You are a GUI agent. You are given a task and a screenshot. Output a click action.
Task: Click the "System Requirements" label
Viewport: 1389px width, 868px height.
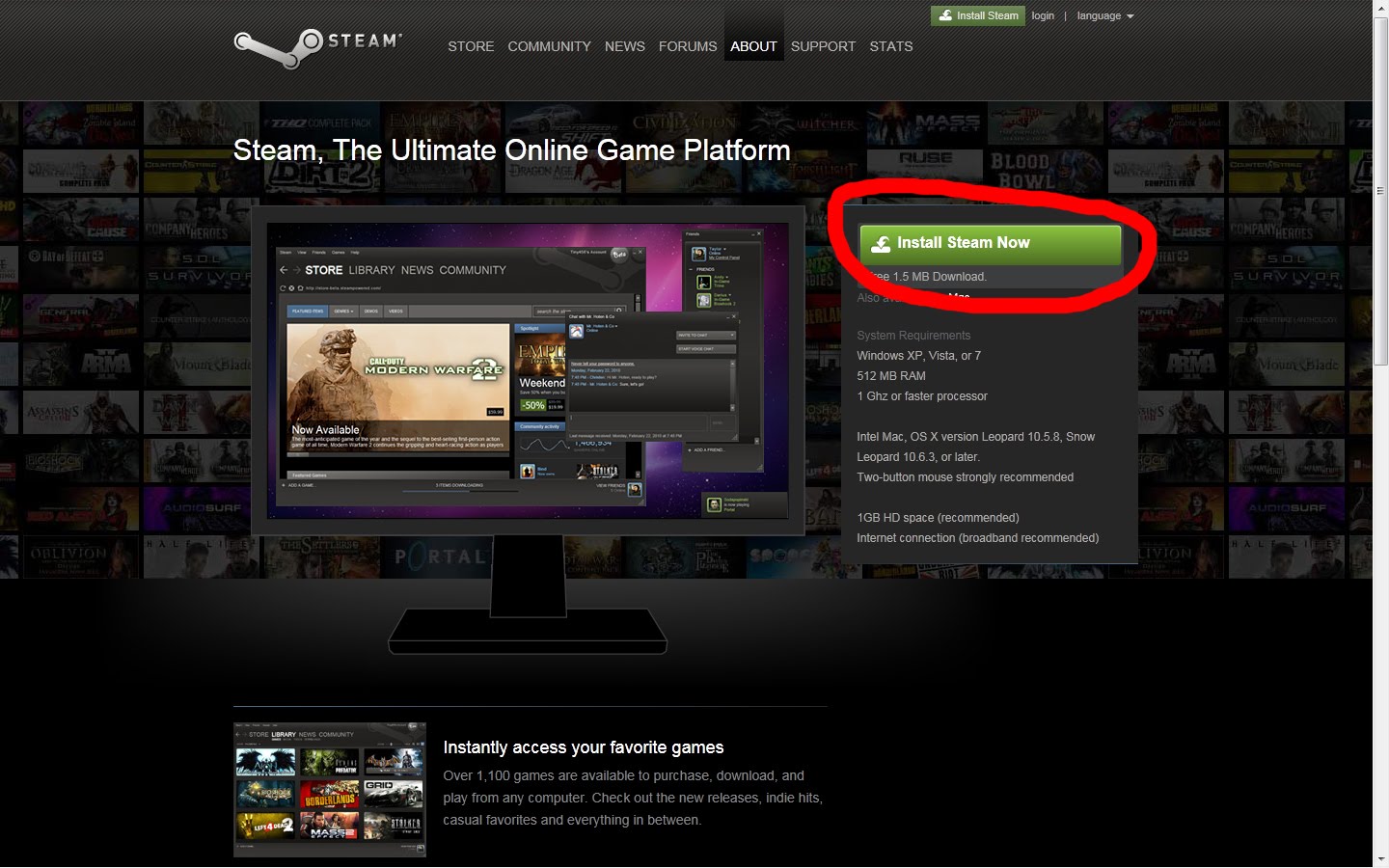[913, 336]
